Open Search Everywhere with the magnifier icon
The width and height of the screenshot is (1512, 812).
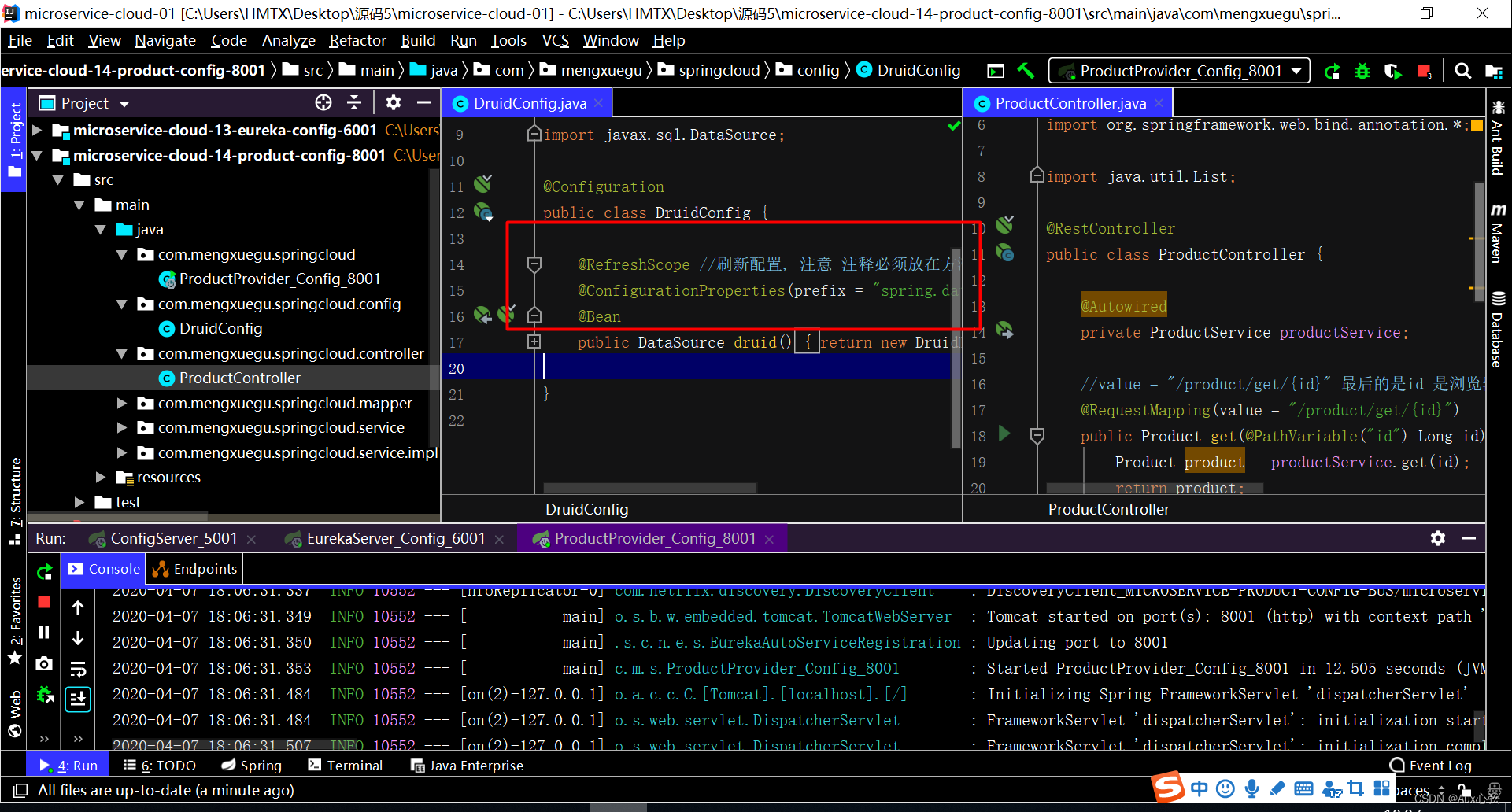click(1463, 71)
